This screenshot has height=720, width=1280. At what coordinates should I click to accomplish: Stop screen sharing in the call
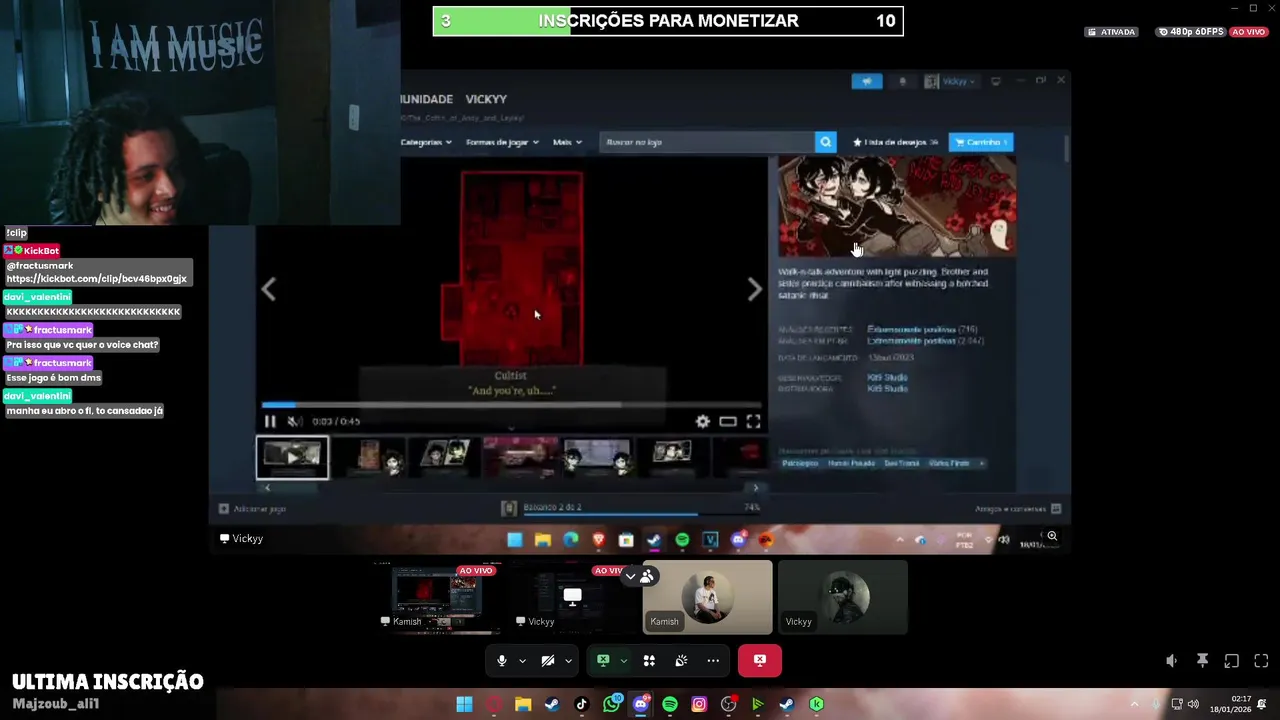point(603,661)
